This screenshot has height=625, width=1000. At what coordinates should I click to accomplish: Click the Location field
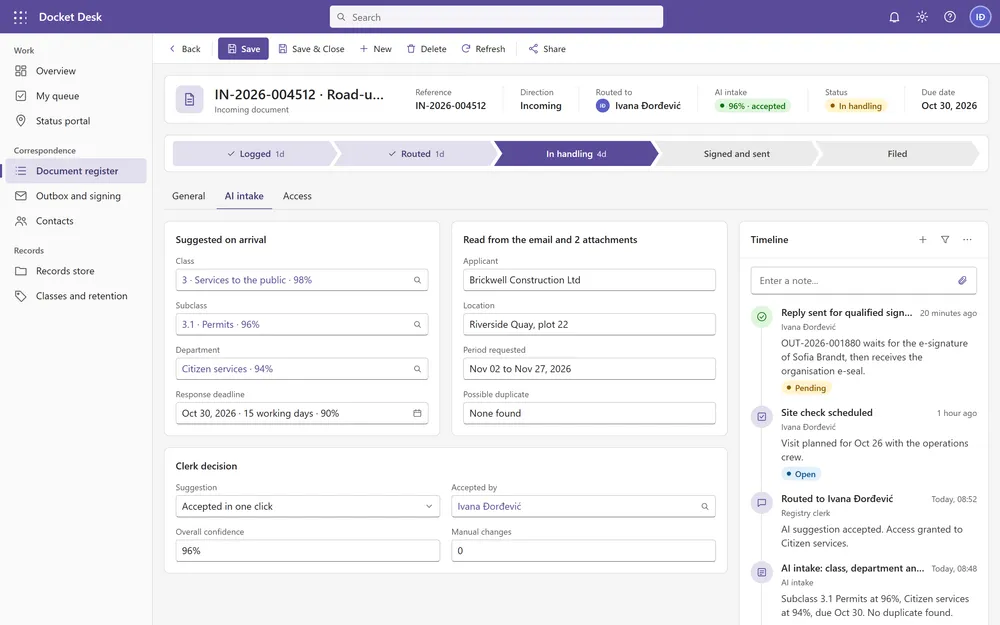[x=589, y=325]
